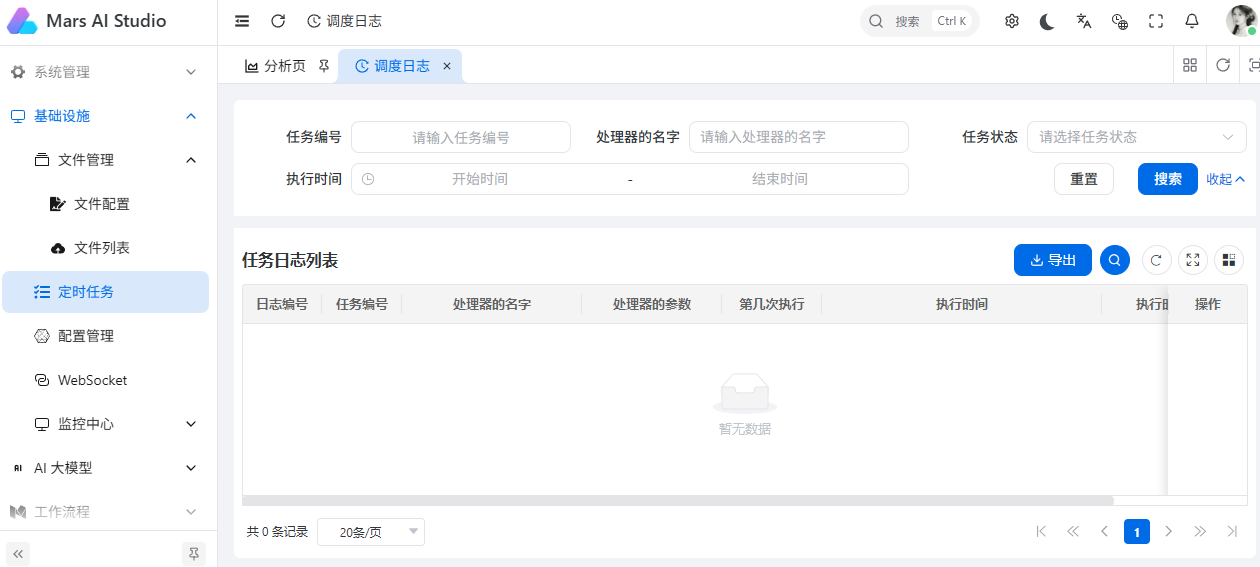Click the 第几次执行 column header
This screenshot has height=567, width=1260.
772,304
